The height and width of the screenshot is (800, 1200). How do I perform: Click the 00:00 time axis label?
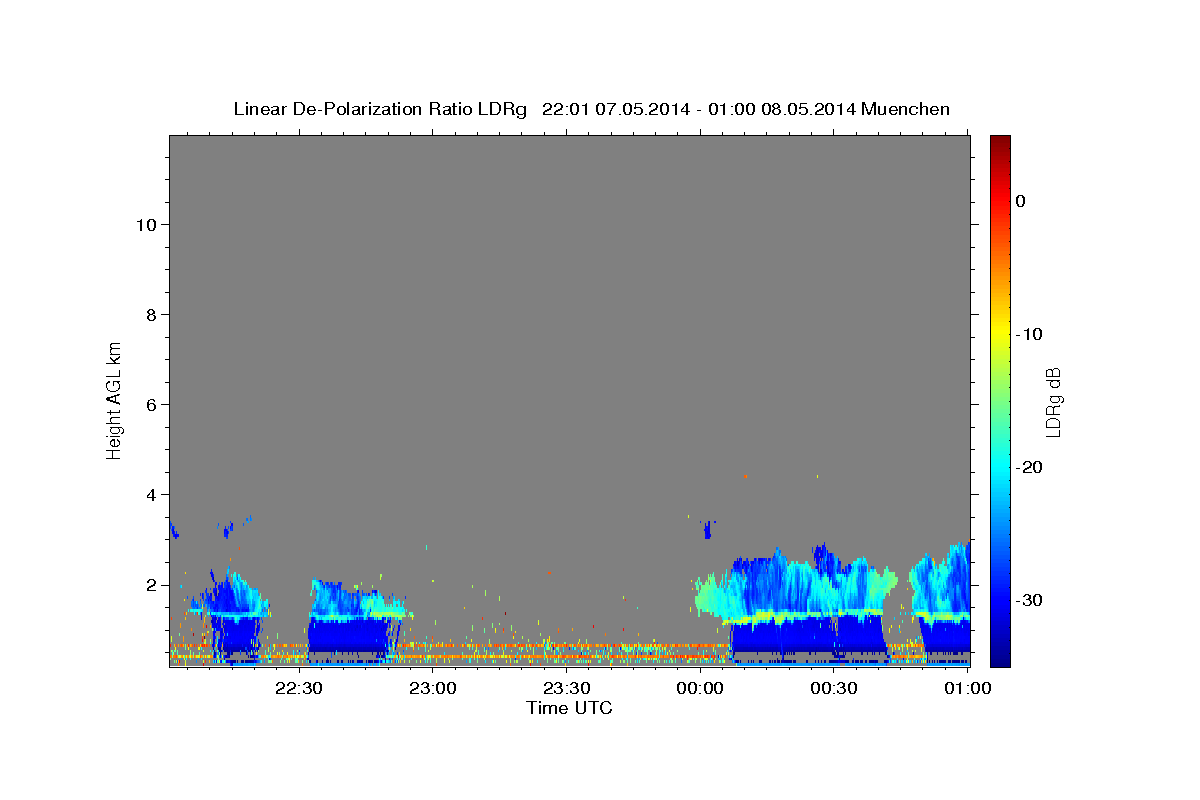point(700,688)
